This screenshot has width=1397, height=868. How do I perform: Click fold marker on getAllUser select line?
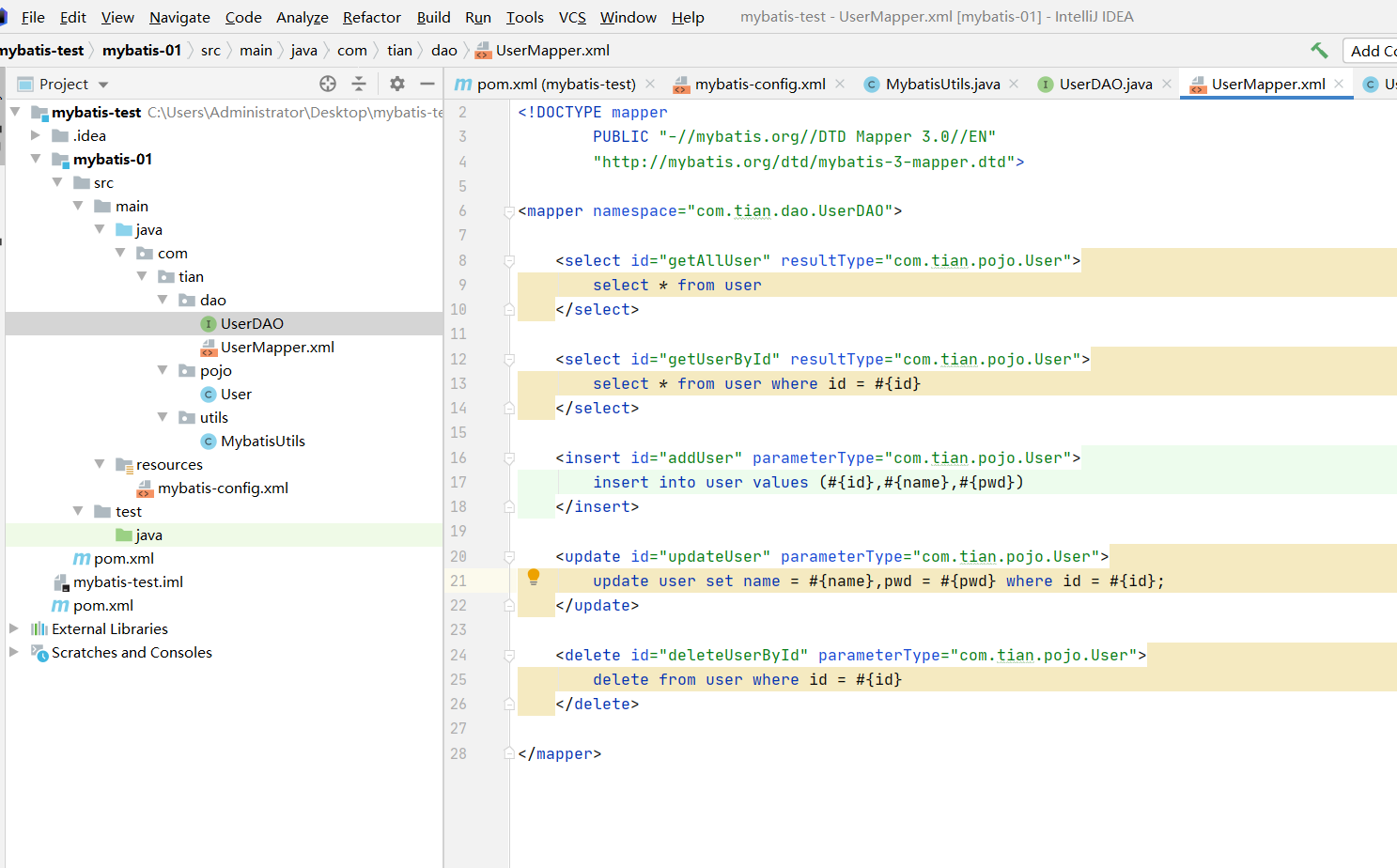[x=509, y=261]
